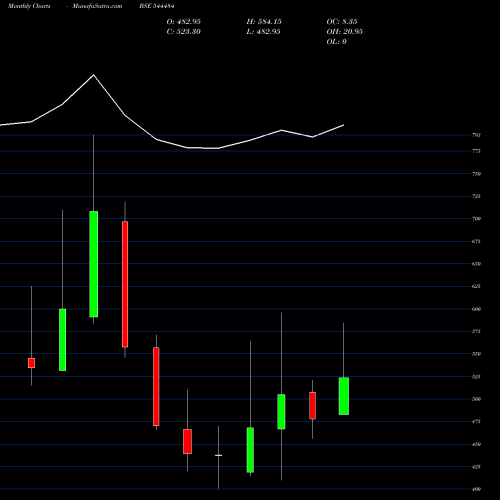Click the 500 price axis label
500x500 pixels.
(x=476, y=399)
